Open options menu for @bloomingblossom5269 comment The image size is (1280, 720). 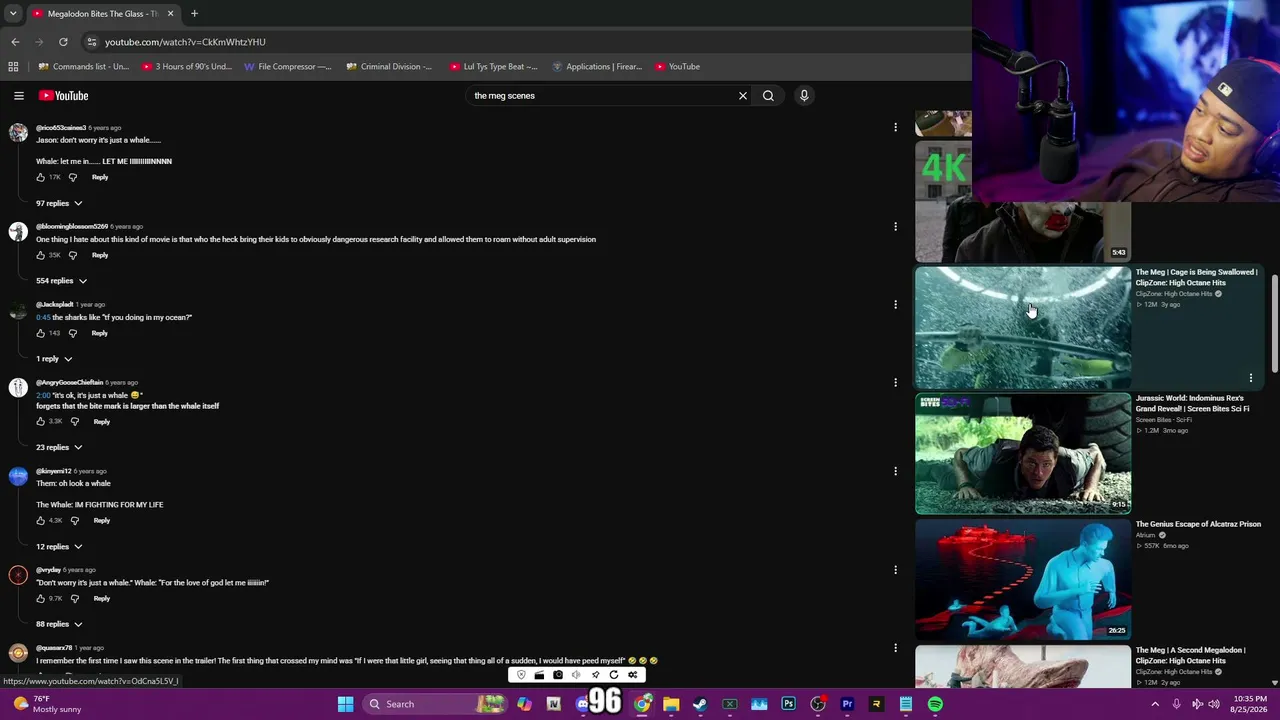pos(895,226)
